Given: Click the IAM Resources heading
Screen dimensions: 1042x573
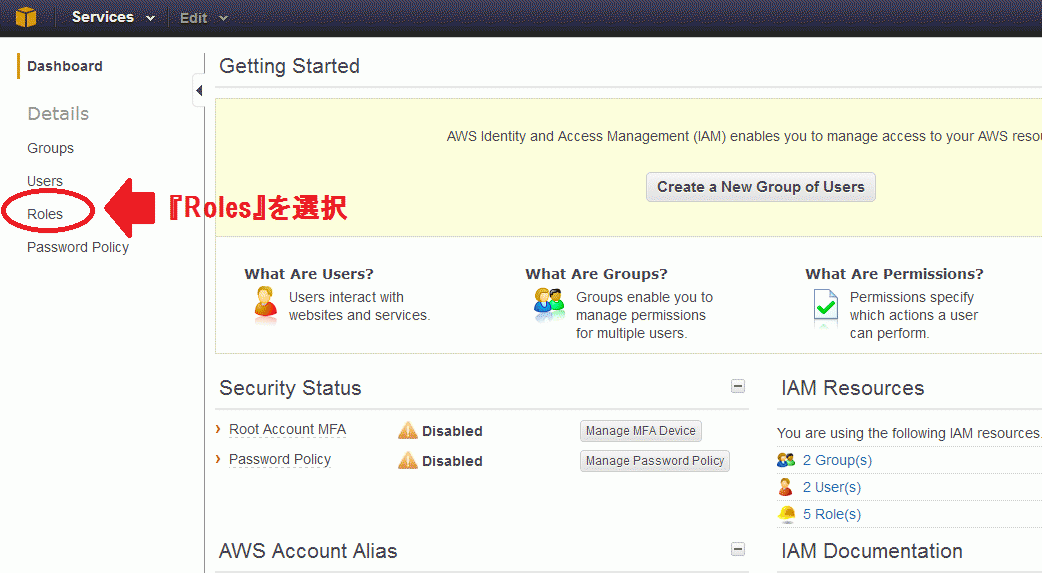Looking at the screenshot, I should pos(853,388).
